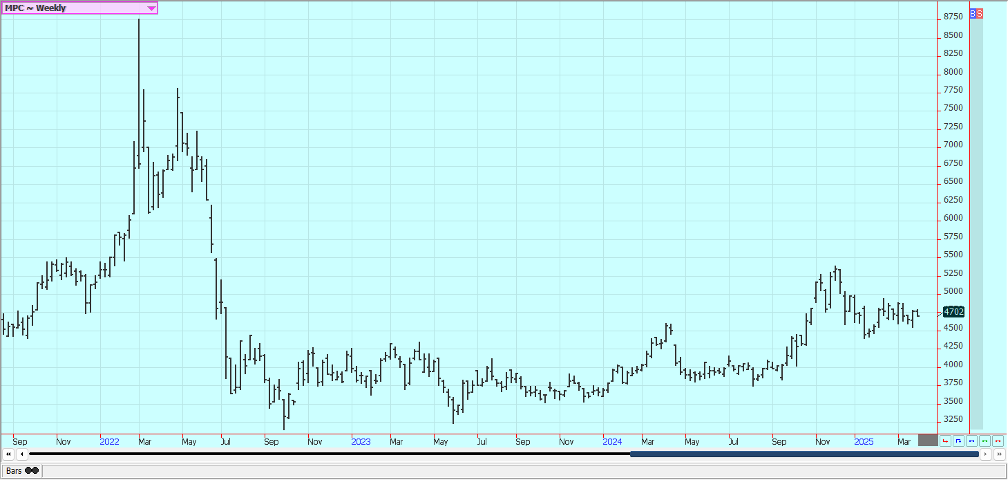The height and width of the screenshot is (480, 1008).
Task: Click the red L-shaped chart tool icon
Action: (945, 440)
